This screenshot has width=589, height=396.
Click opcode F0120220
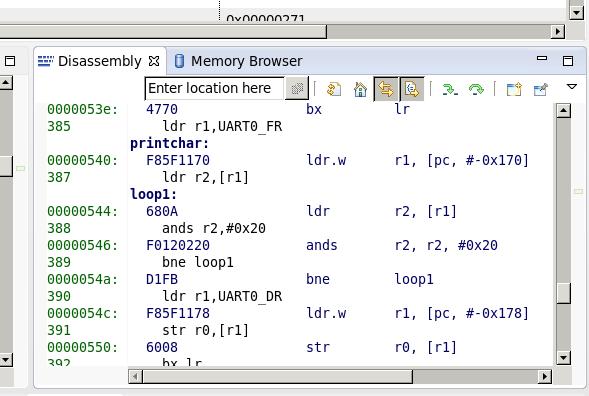178,245
